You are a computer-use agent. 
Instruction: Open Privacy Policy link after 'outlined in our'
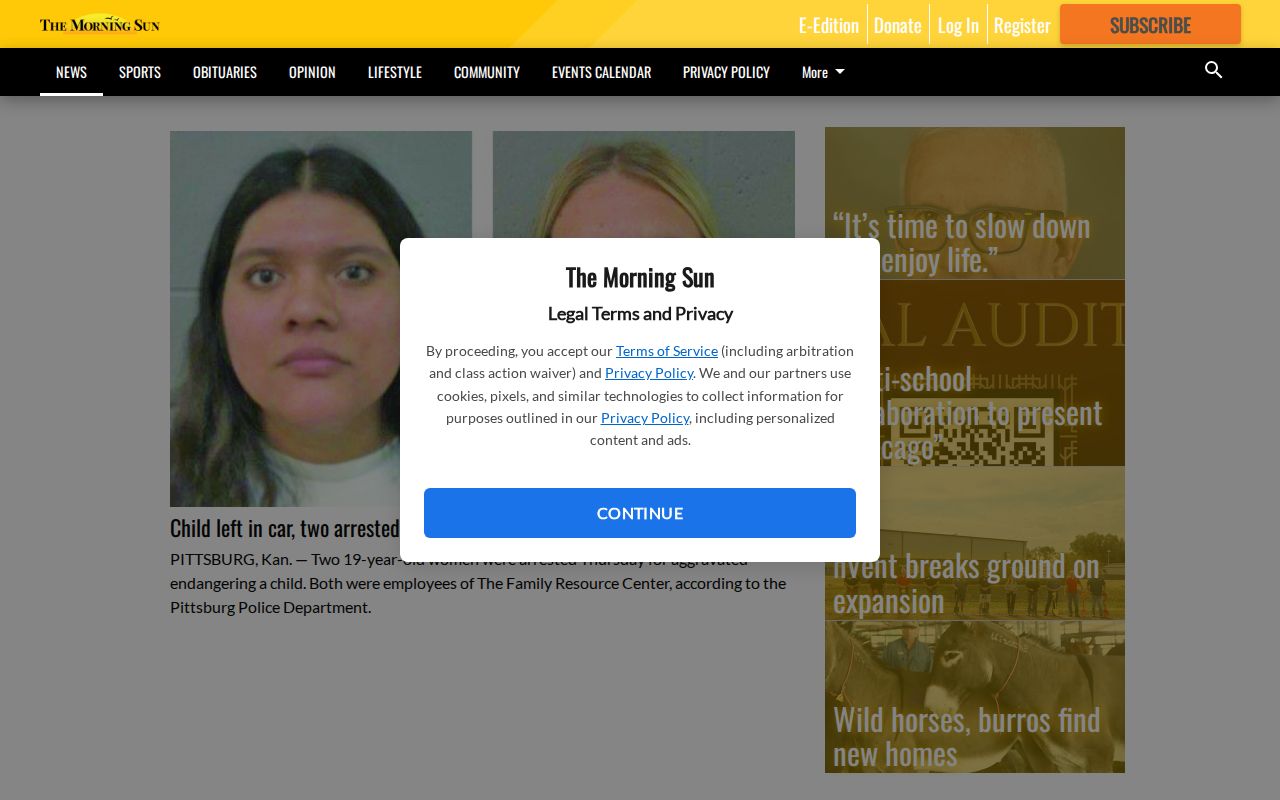(x=645, y=417)
